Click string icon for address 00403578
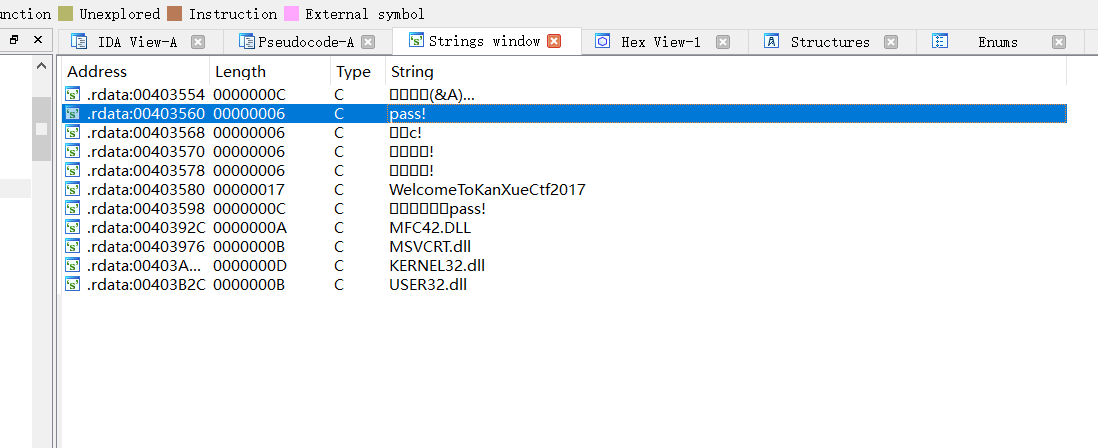Viewport: 1098px width, 448px height. (73, 170)
